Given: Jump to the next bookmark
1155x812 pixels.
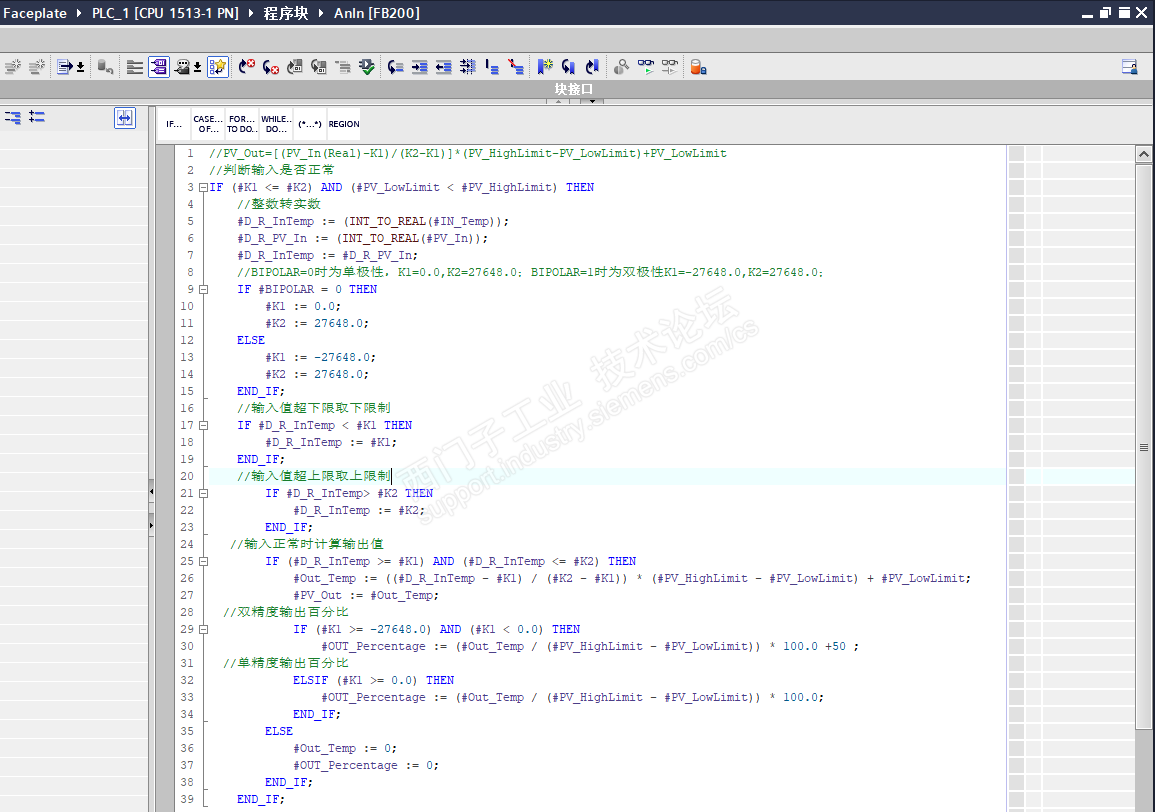Looking at the screenshot, I should pos(568,67).
